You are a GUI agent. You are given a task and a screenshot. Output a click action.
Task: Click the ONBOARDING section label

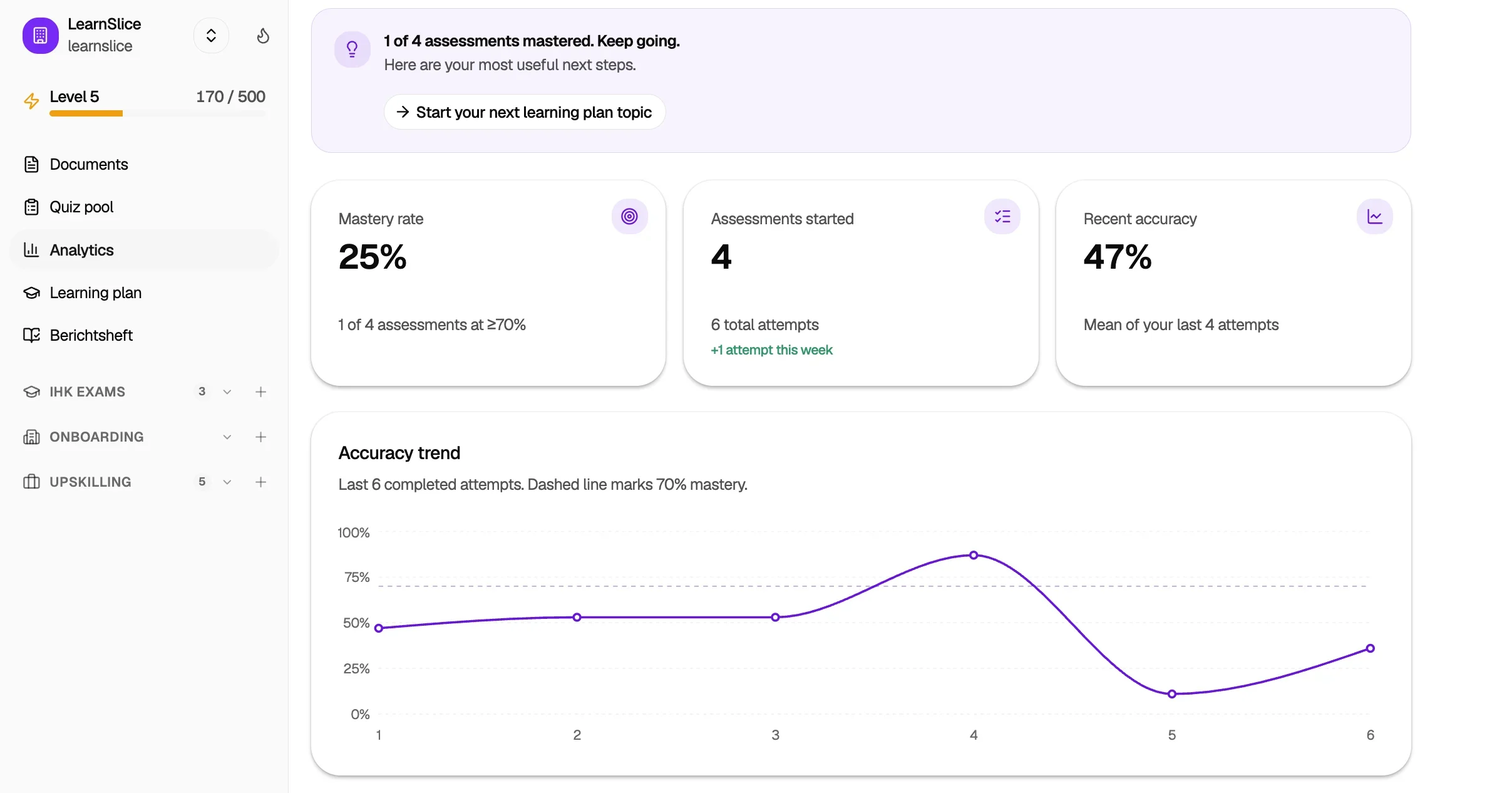click(x=97, y=437)
